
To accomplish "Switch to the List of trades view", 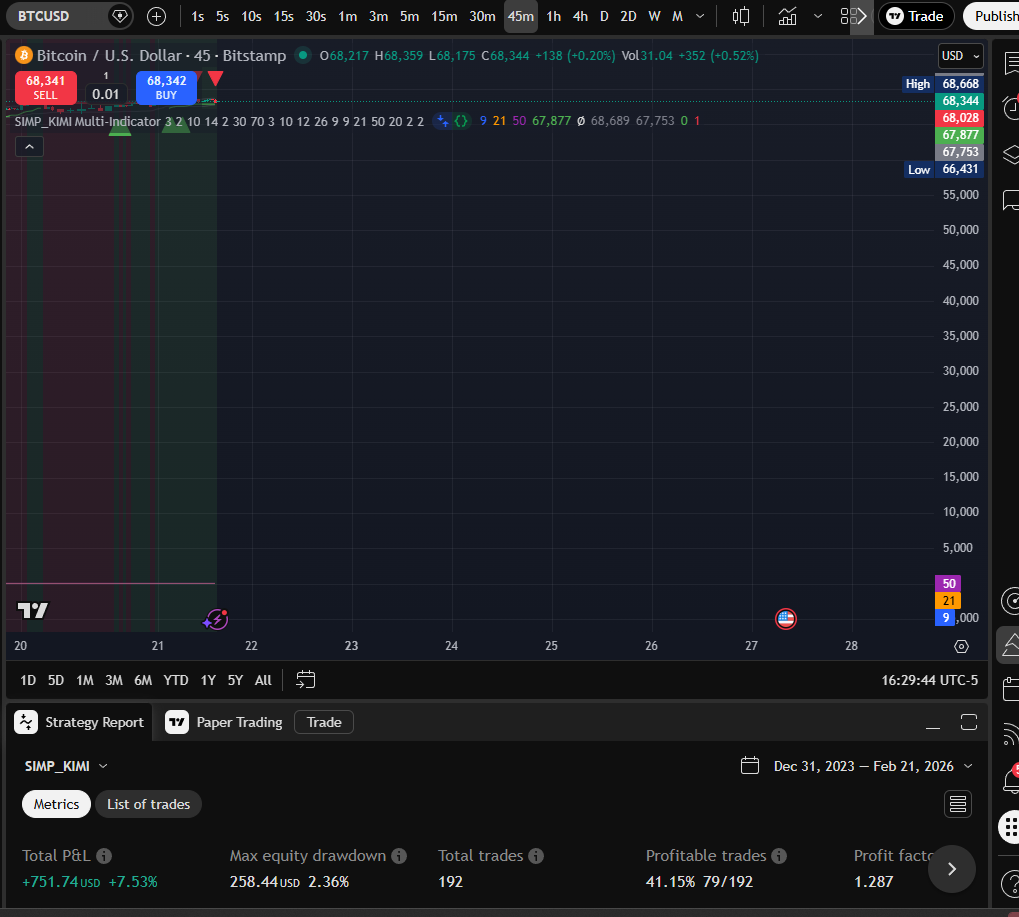I will point(148,803).
